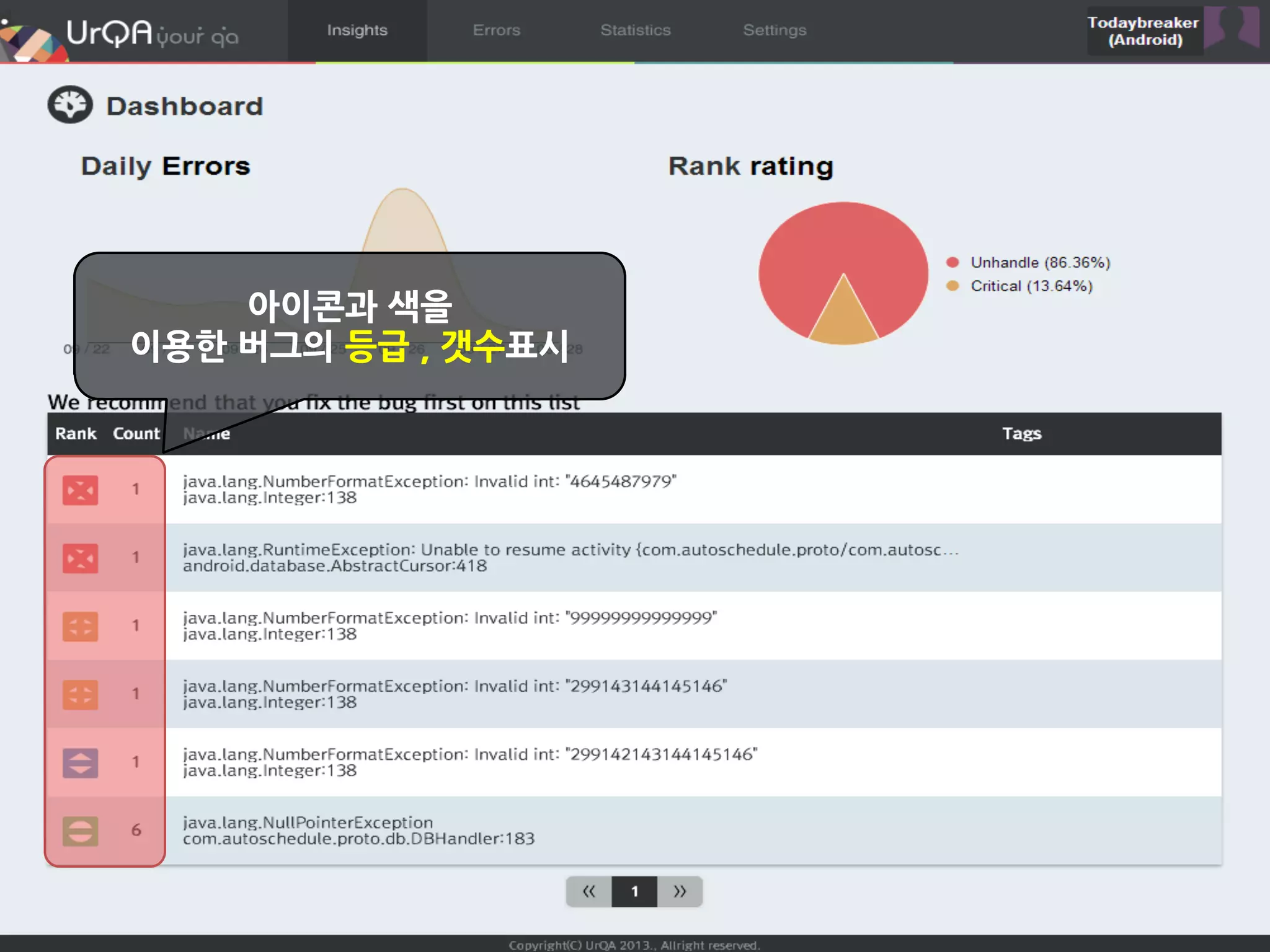Click count value 6 for NullPointerException

136,830
